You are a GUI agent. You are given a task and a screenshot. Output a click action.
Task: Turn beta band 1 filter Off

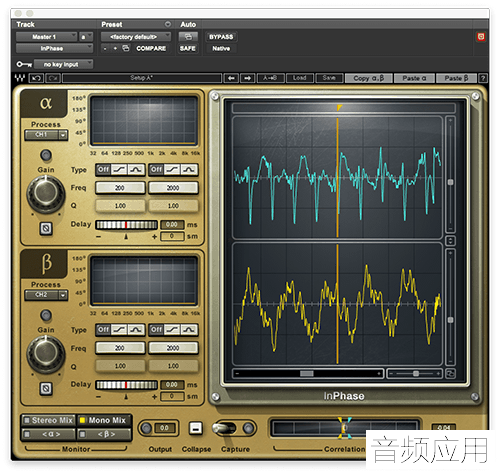103,330
